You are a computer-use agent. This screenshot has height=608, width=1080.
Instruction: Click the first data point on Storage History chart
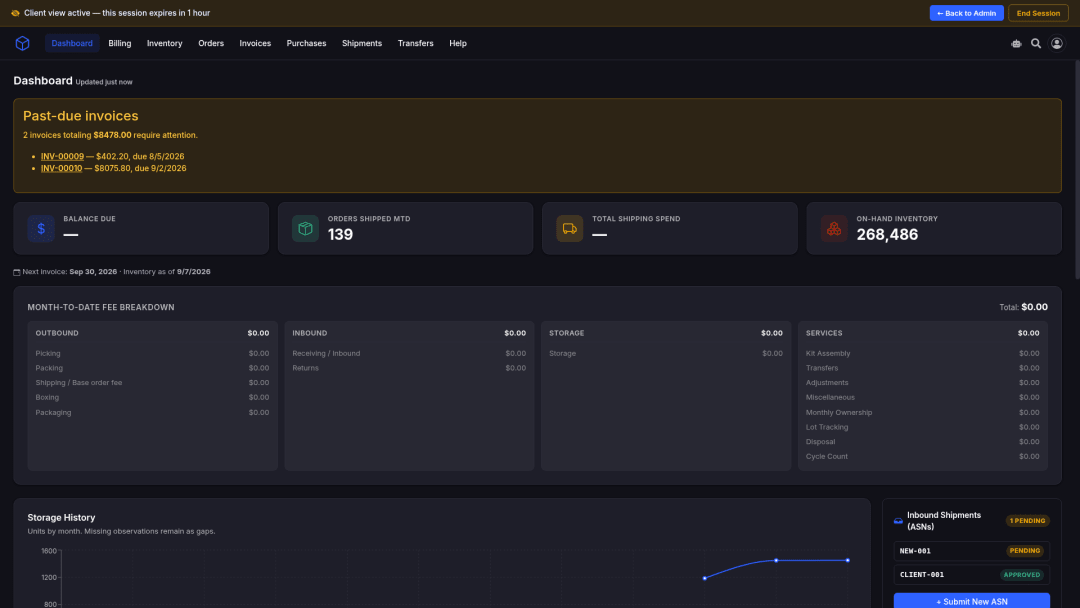[705, 578]
